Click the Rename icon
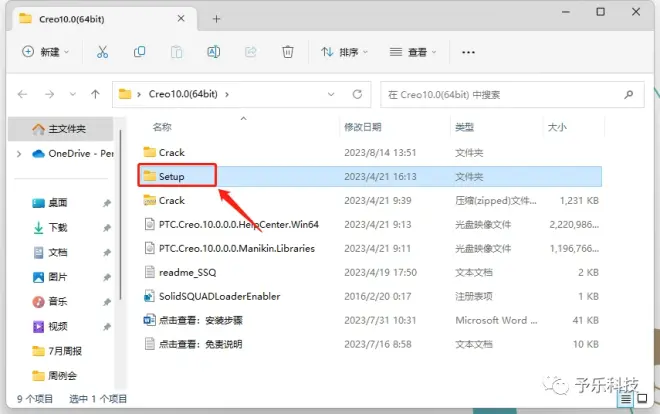The height and width of the screenshot is (414, 660). click(213, 52)
